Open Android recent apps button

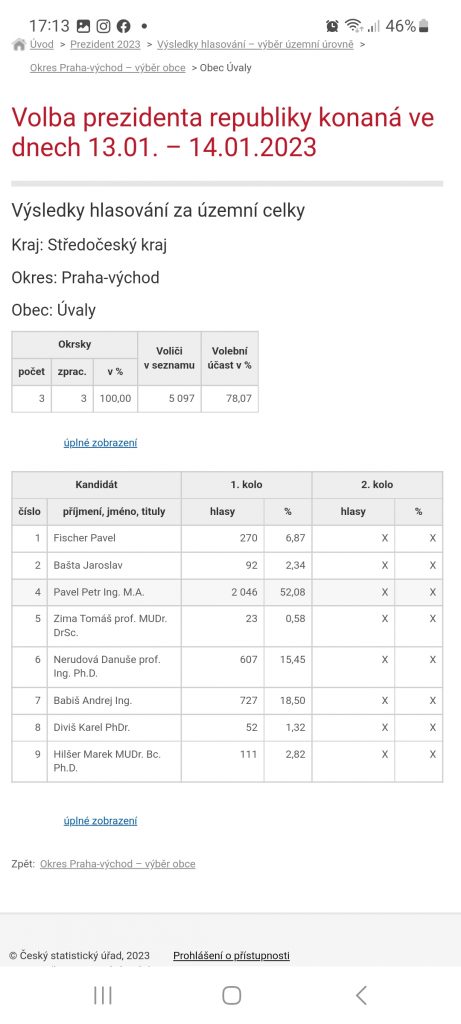[x=103, y=995]
